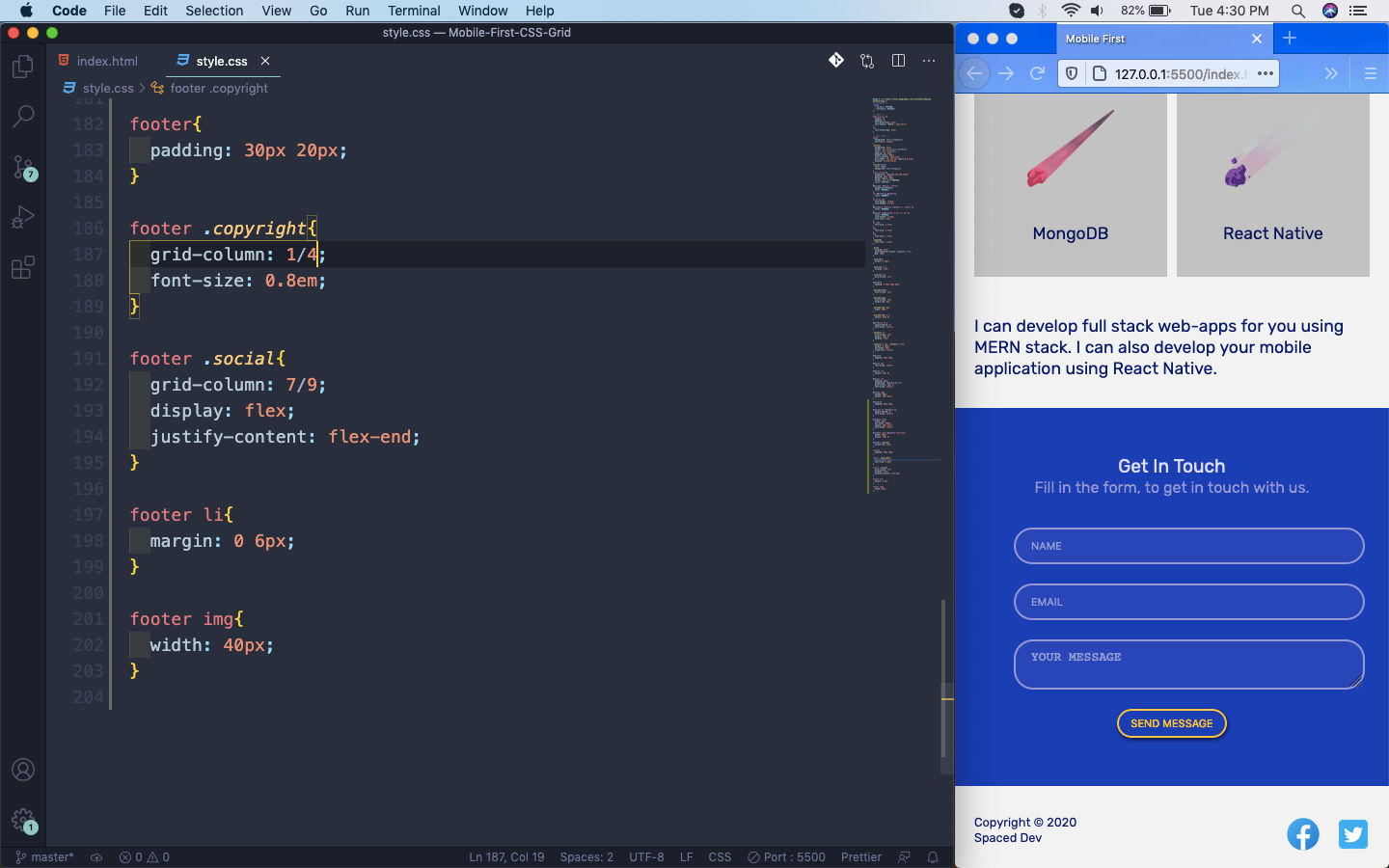Open the Code application menu
Image resolution: width=1389 pixels, height=868 pixels.
coord(69,11)
